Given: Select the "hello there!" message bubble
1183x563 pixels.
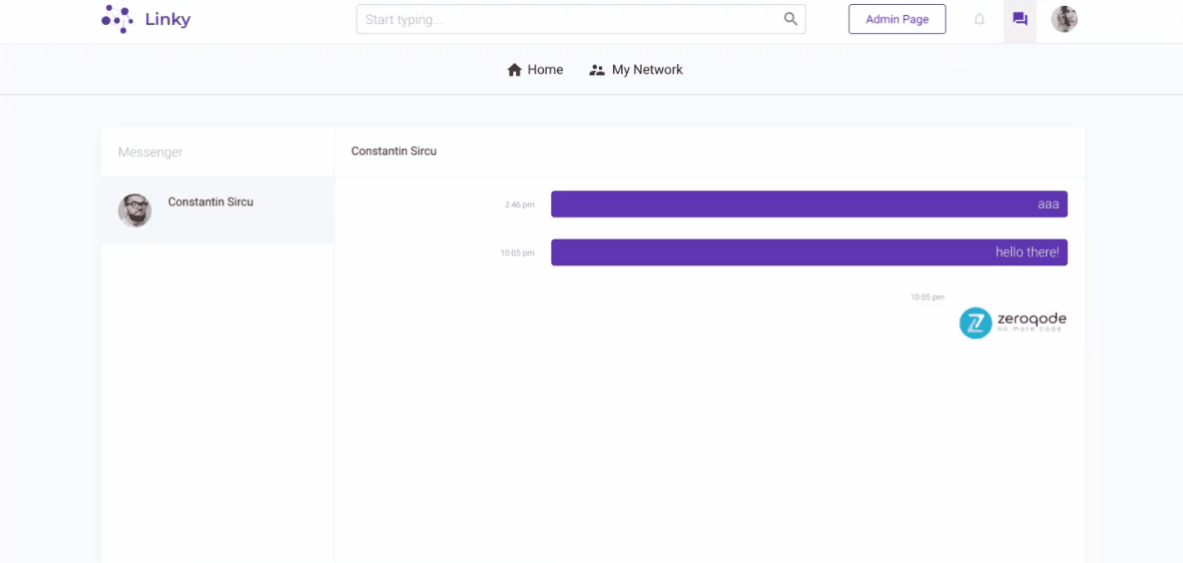Looking at the screenshot, I should click(x=808, y=252).
